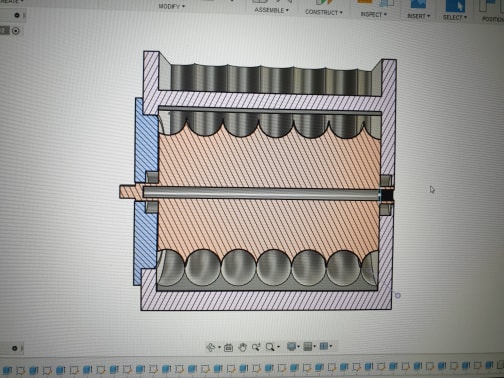
Task: Select the blue end cap body
Action: (x=146, y=143)
